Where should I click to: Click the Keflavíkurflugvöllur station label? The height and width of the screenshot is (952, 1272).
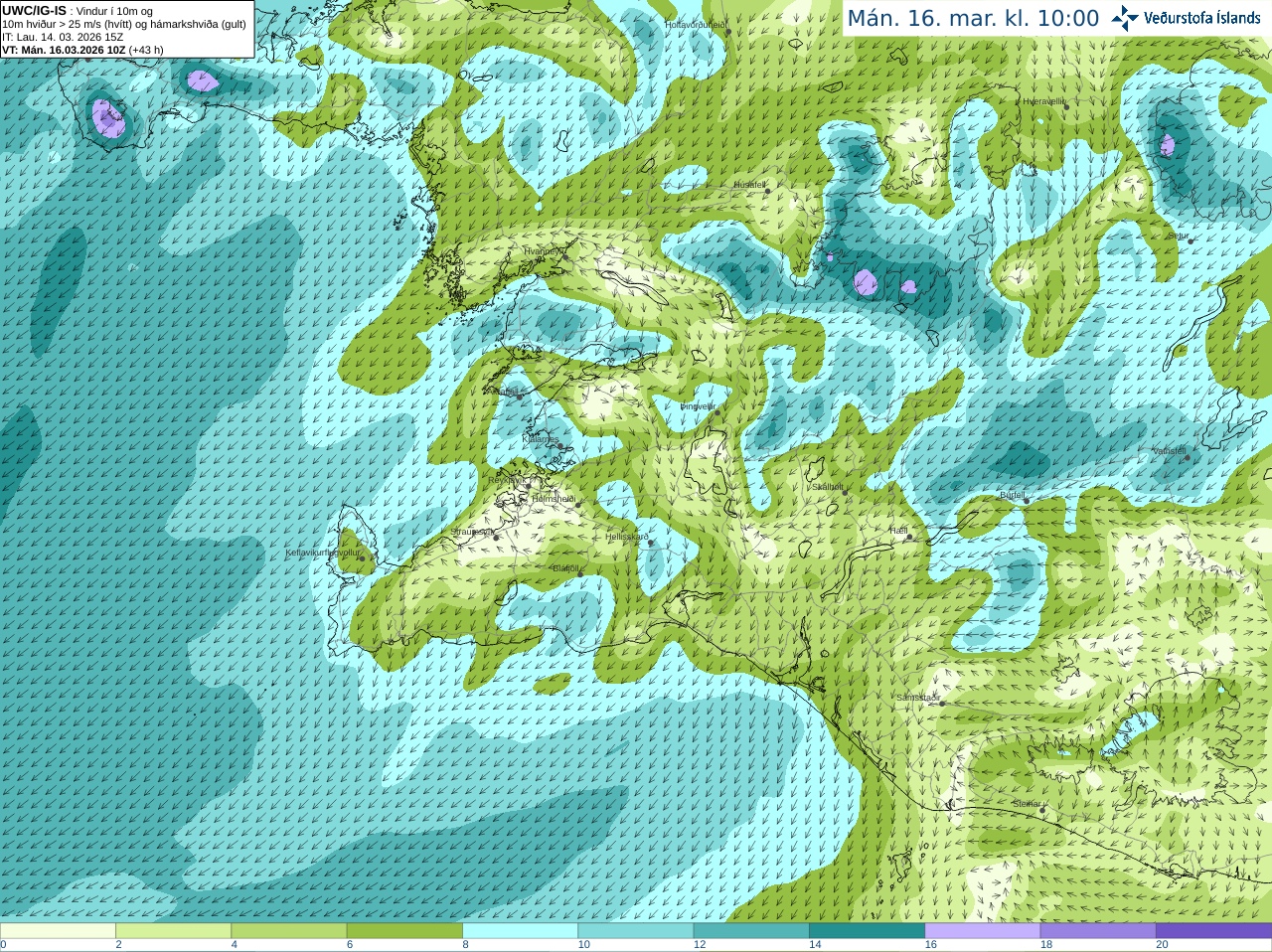[x=321, y=552]
